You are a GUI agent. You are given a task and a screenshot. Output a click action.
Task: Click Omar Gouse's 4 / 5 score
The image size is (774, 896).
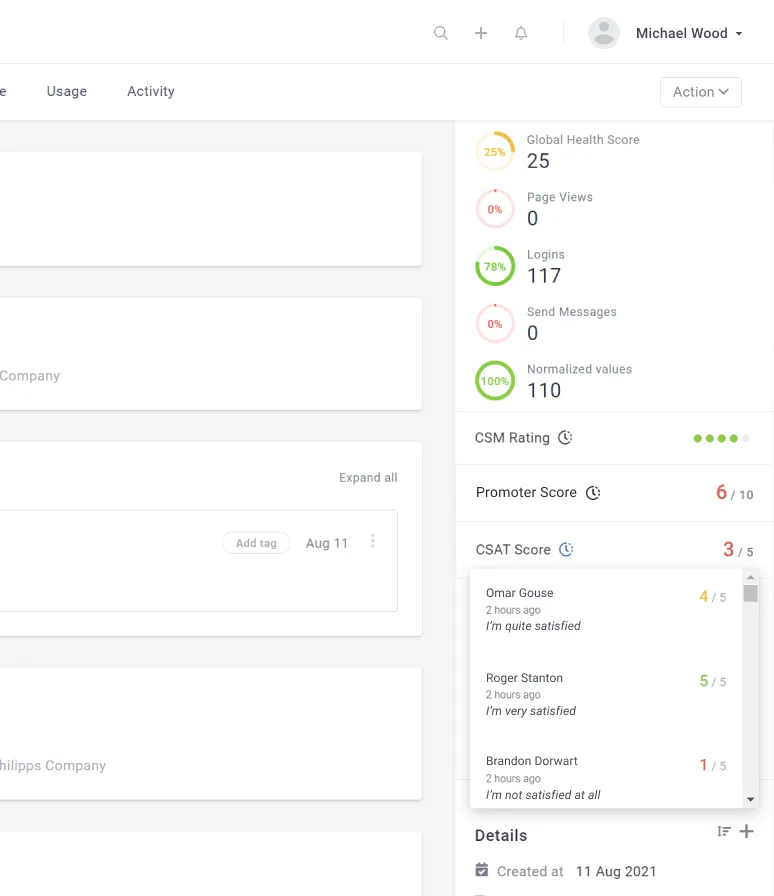(713, 597)
